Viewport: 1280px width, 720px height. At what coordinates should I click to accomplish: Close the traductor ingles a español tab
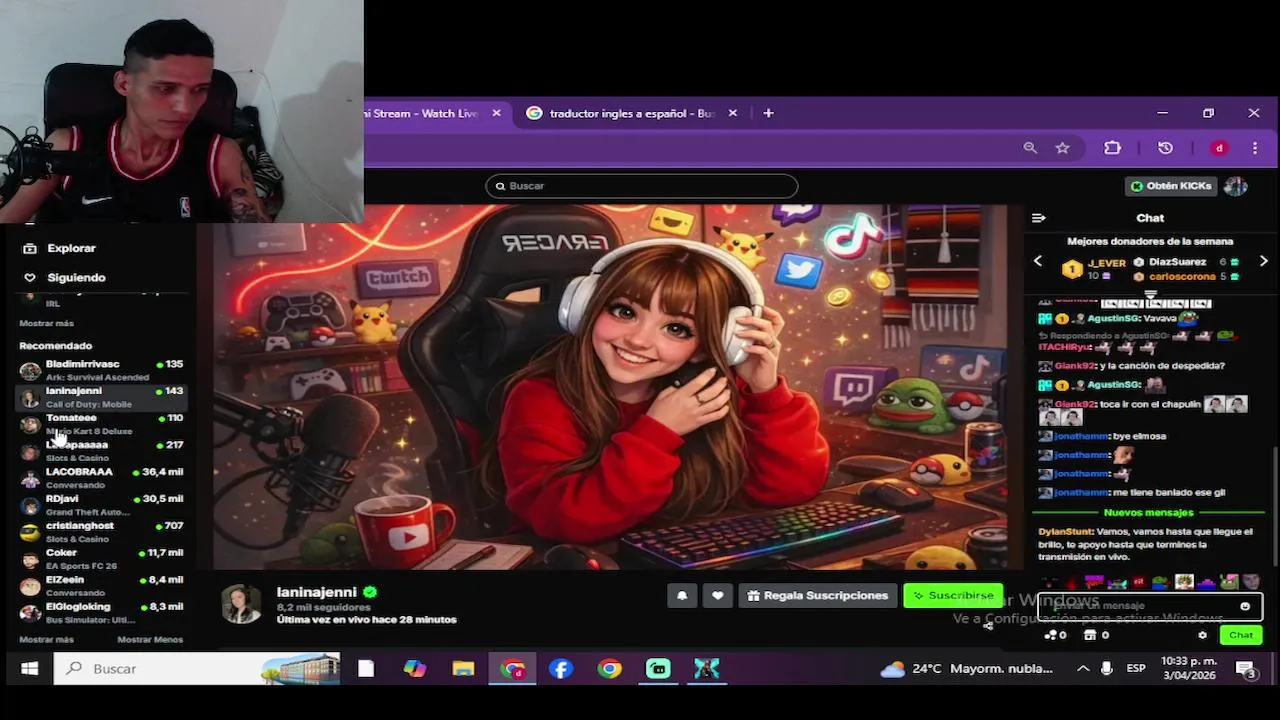(732, 113)
